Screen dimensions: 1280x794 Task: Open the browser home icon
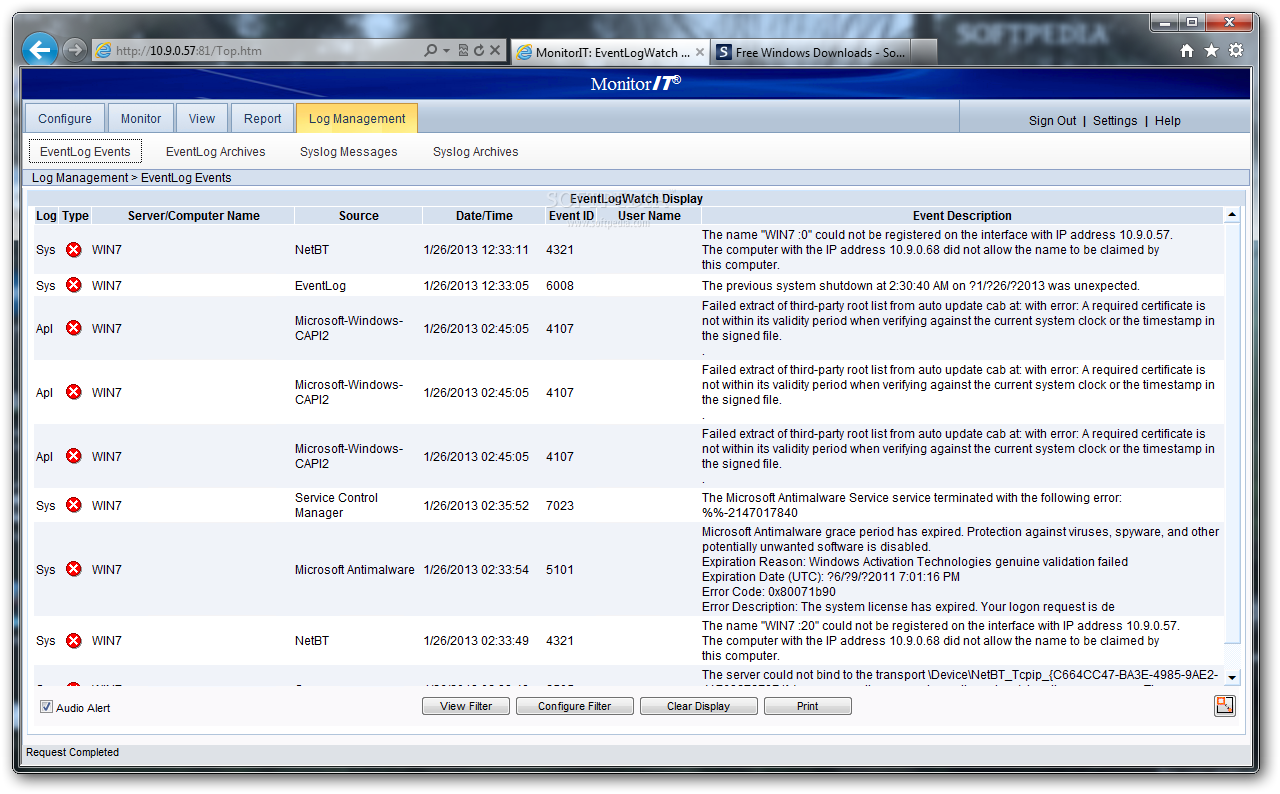point(1187,50)
